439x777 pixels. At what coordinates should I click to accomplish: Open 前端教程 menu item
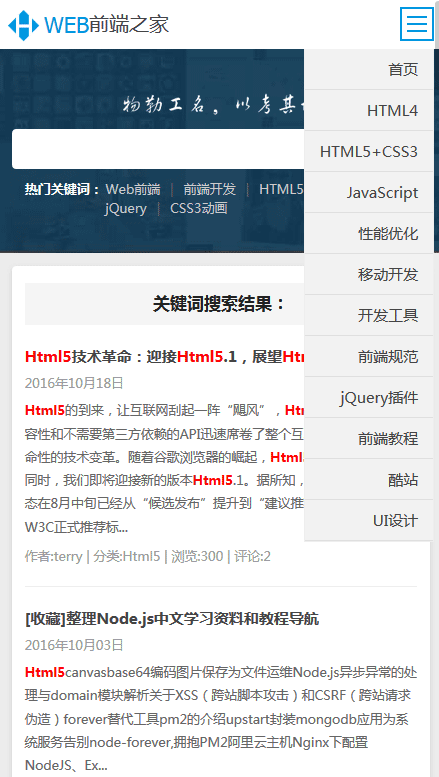click(369, 439)
